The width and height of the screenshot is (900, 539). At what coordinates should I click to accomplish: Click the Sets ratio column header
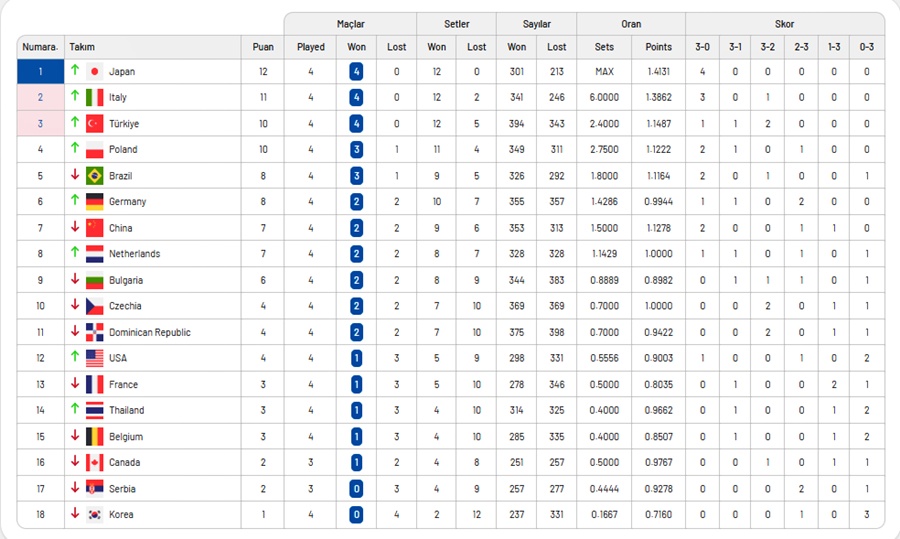(x=604, y=47)
